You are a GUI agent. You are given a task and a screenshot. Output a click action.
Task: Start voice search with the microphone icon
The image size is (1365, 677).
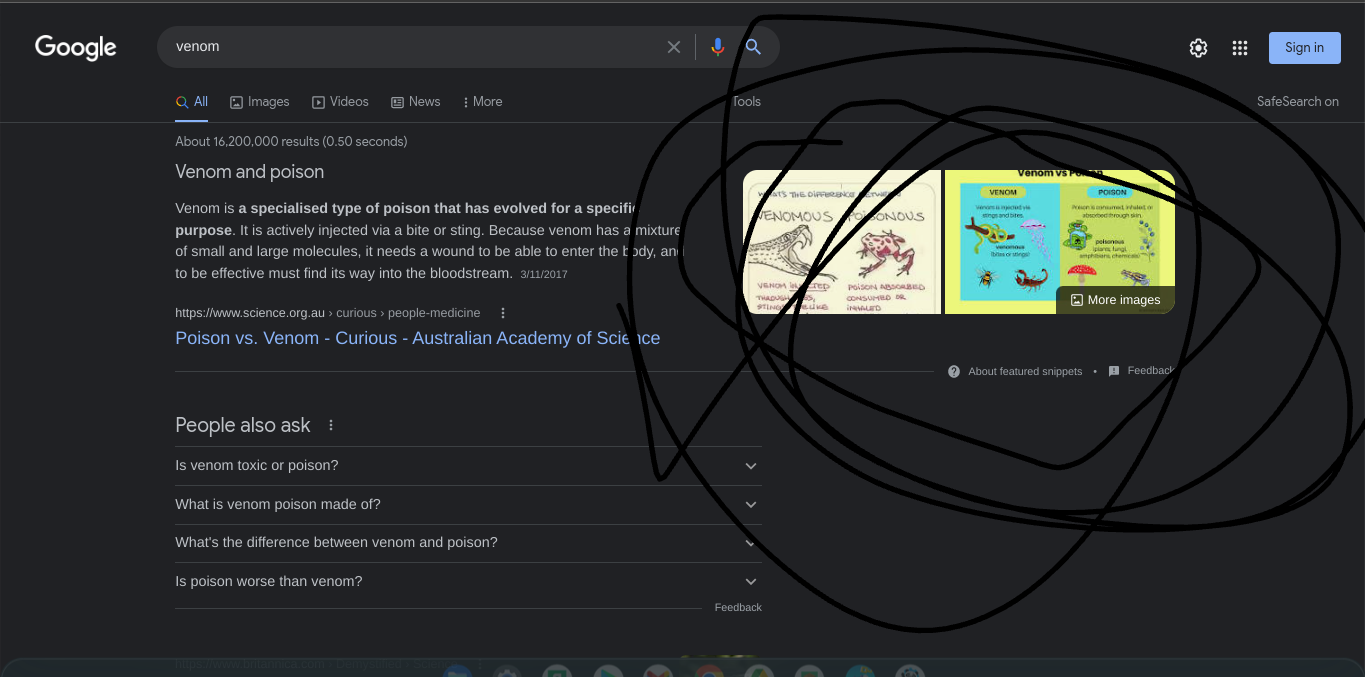tap(717, 47)
